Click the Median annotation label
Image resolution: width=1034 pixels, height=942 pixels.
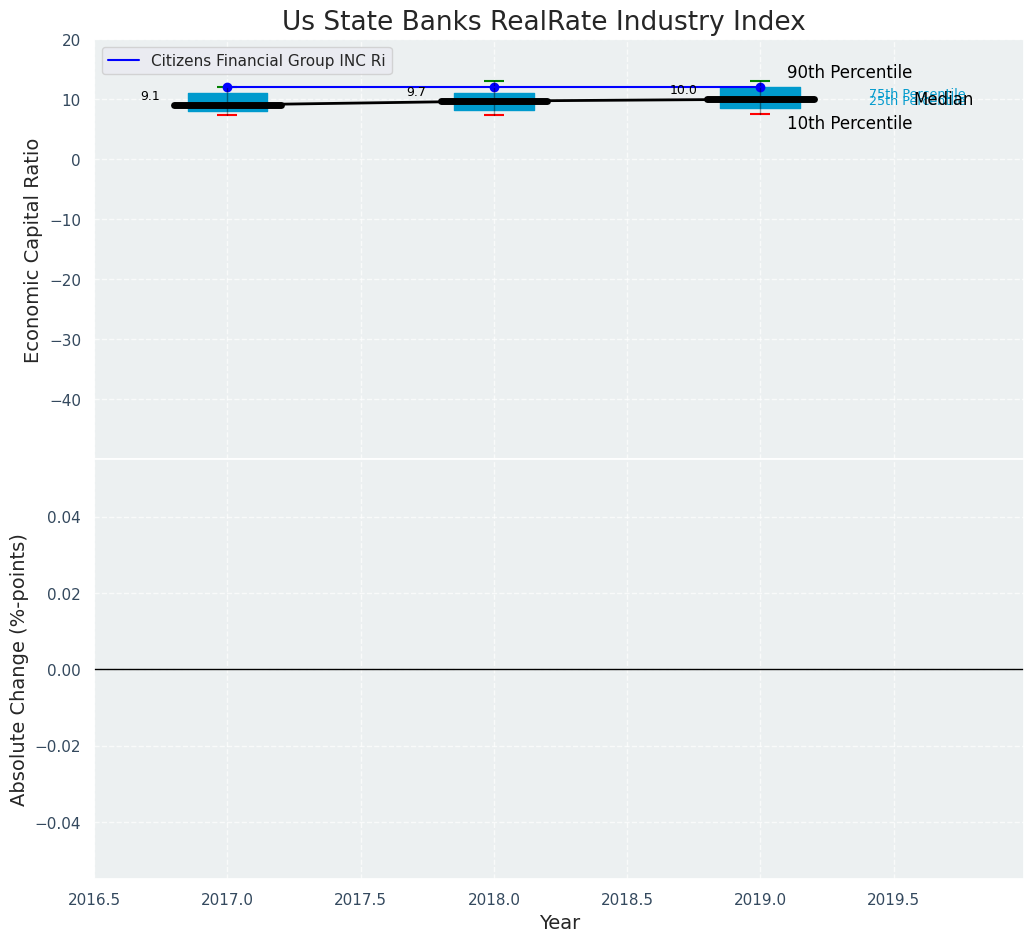coord(944,100)
